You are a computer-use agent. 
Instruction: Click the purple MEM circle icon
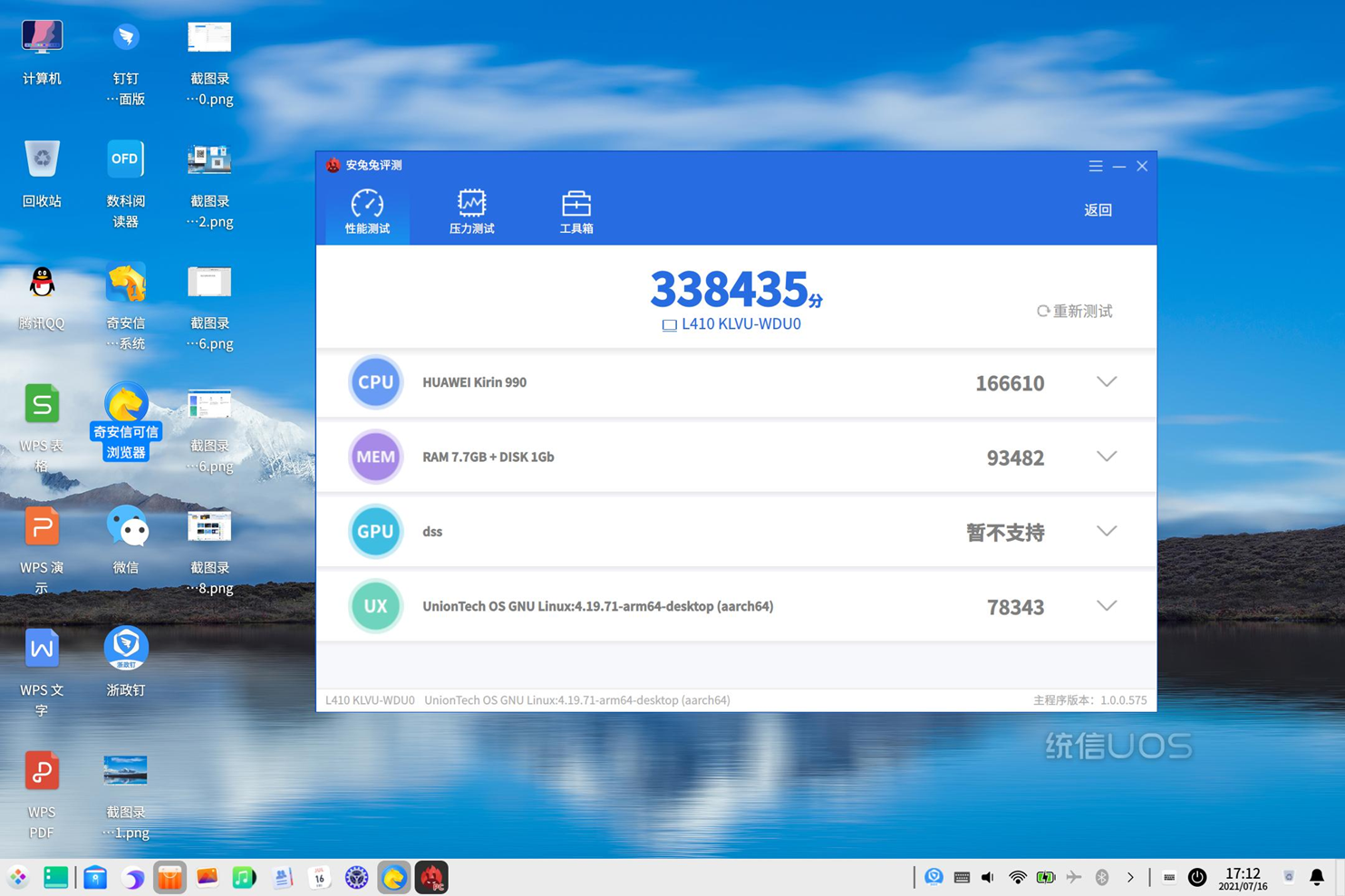(x=375, y=457)
